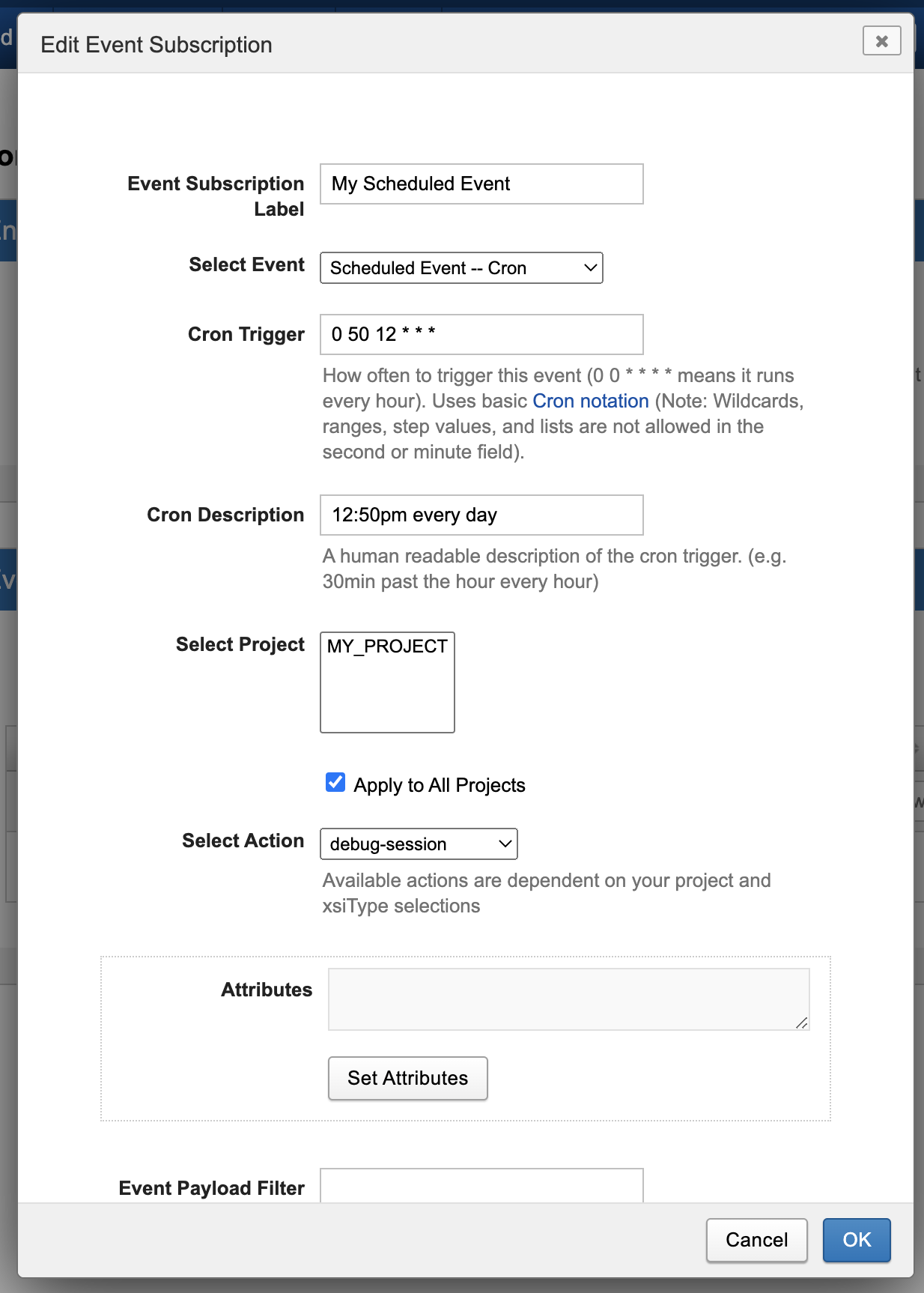
Task: Focus the Event Payload Filter field
Action: click(481, 1187)
